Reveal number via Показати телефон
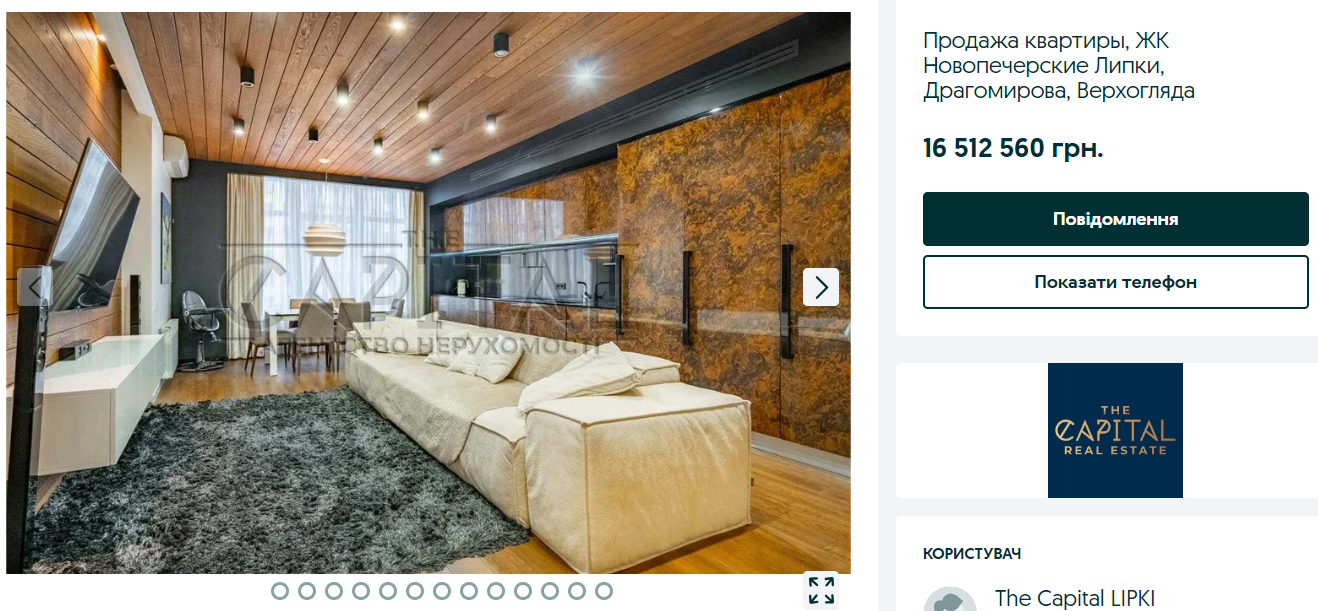Screen dimensions: 1318x611 point(1115,282)
